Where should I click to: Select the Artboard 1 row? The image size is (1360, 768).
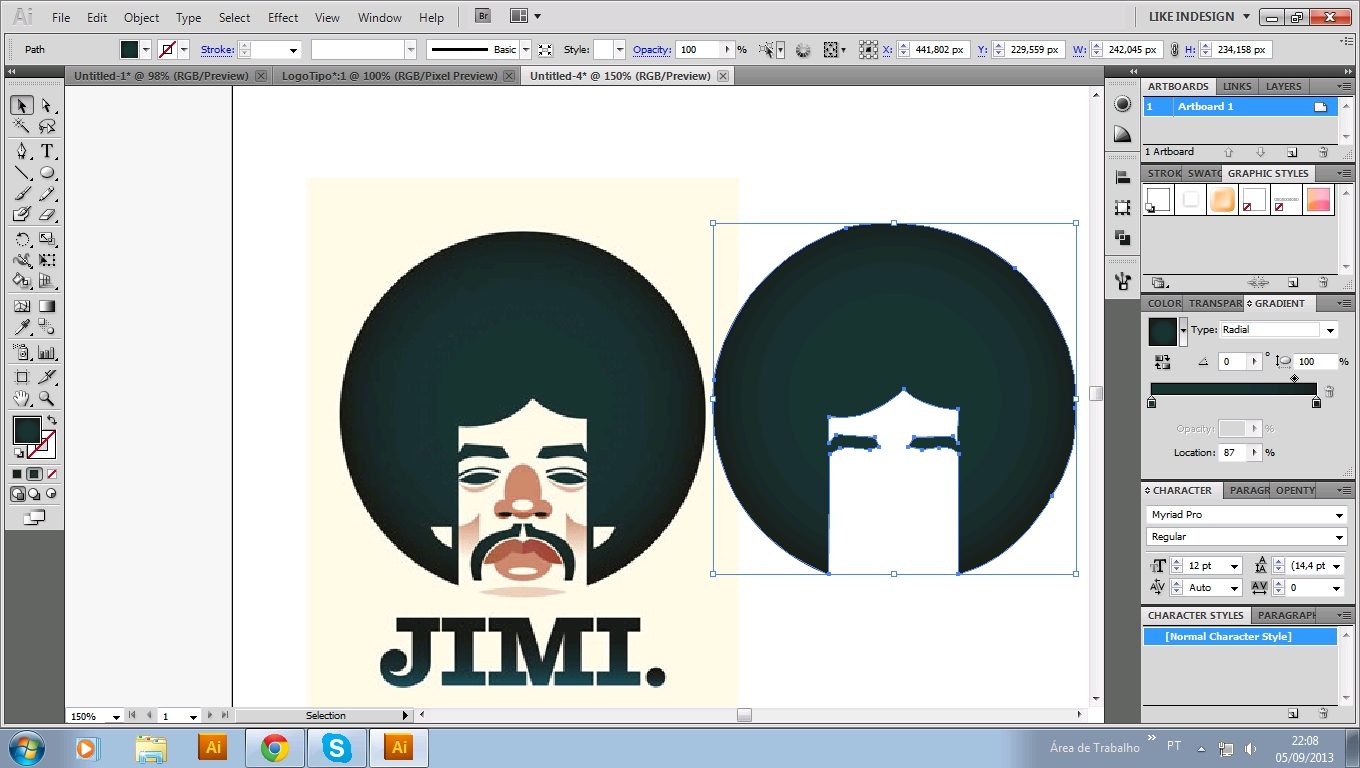pos(1240,107)
